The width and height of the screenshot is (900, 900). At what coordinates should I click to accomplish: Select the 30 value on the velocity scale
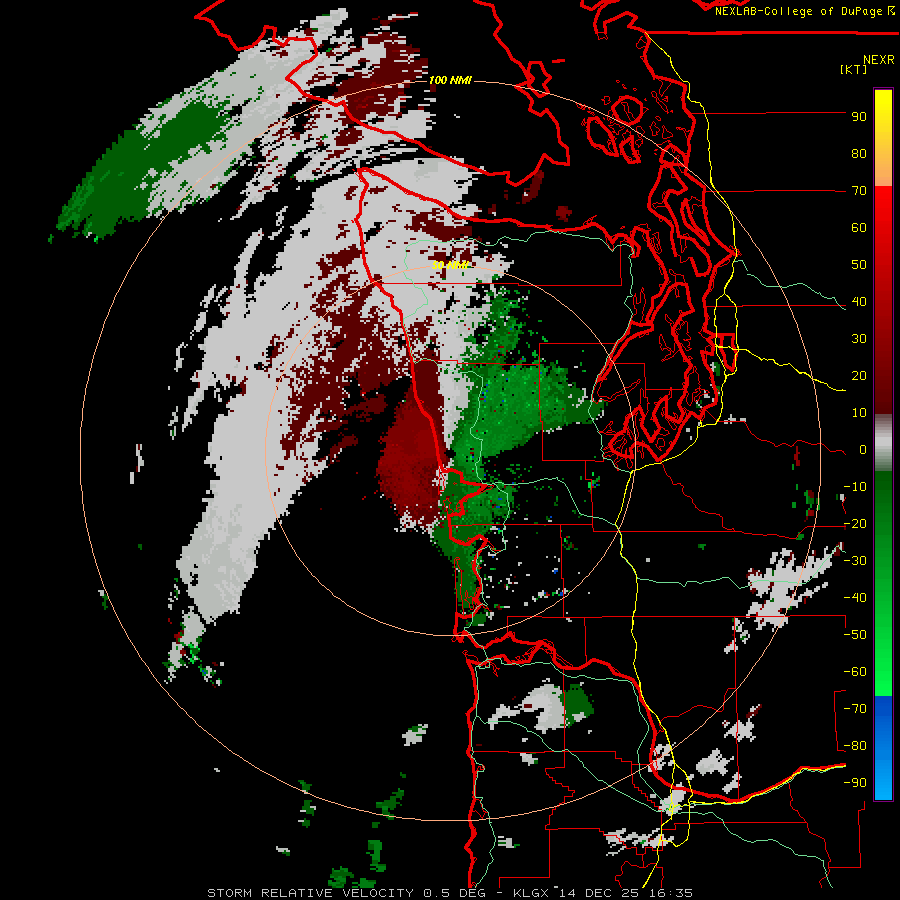(x=859, y=339)
